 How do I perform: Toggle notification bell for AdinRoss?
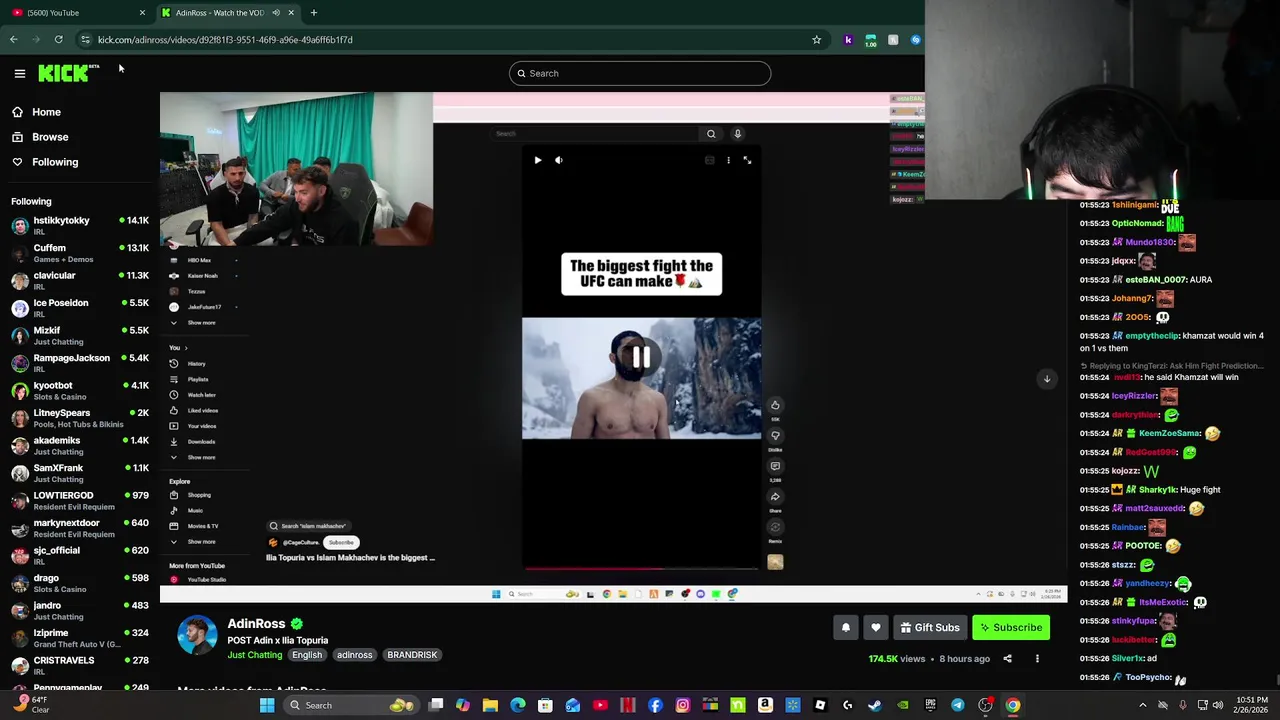pos(846,628)
